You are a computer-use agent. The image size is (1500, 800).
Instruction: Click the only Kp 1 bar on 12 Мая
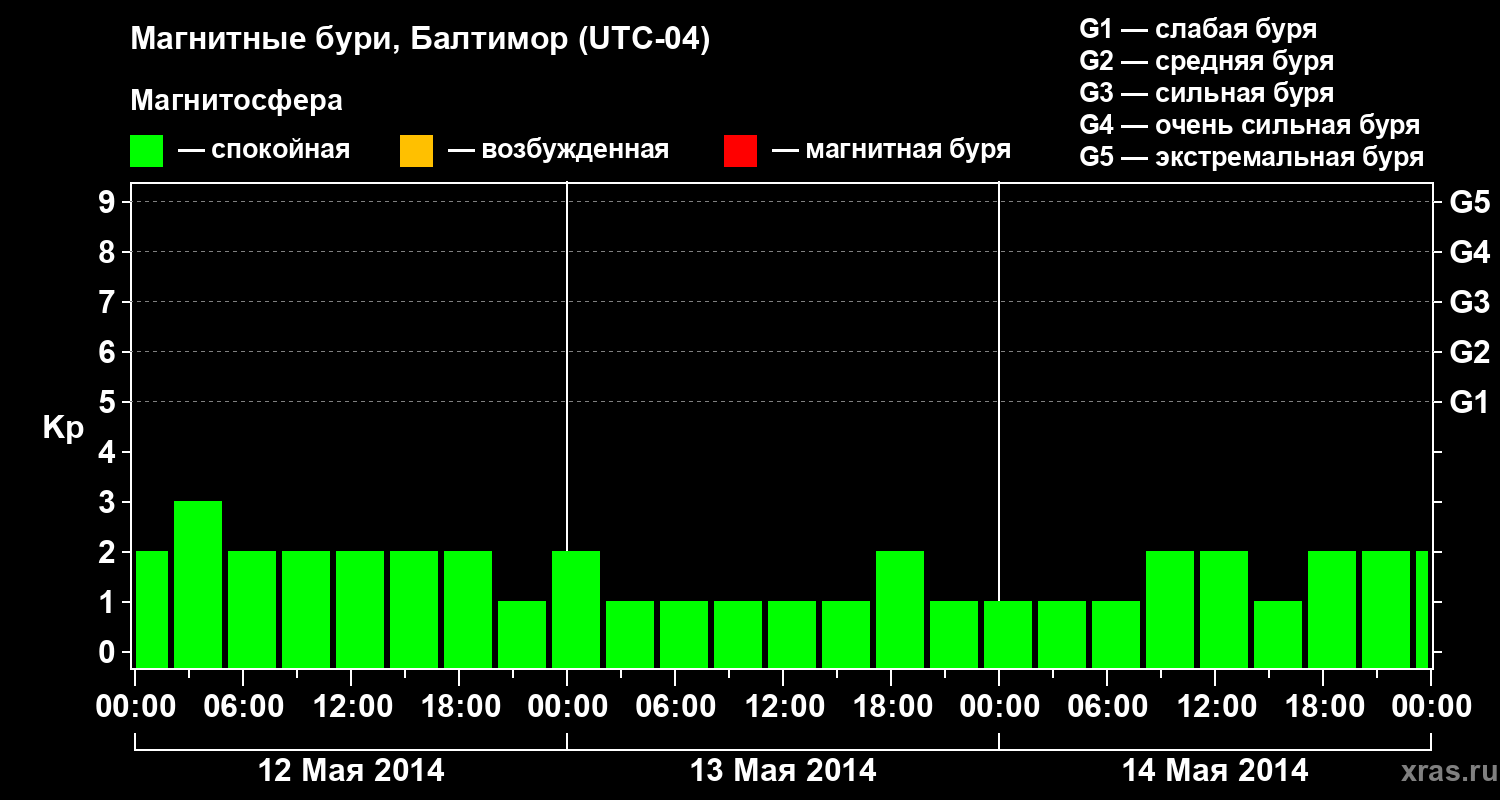(522, 634)
